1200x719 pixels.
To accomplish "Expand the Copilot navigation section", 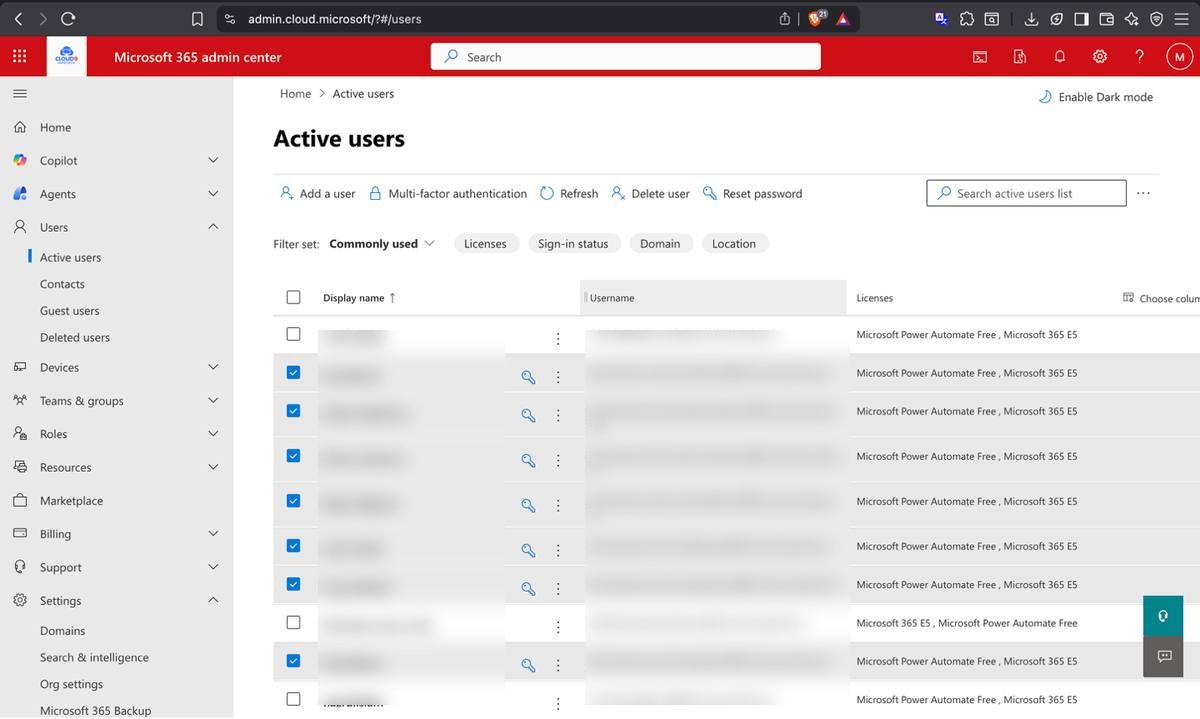I will pyautogui.click(x=213, y=160).
